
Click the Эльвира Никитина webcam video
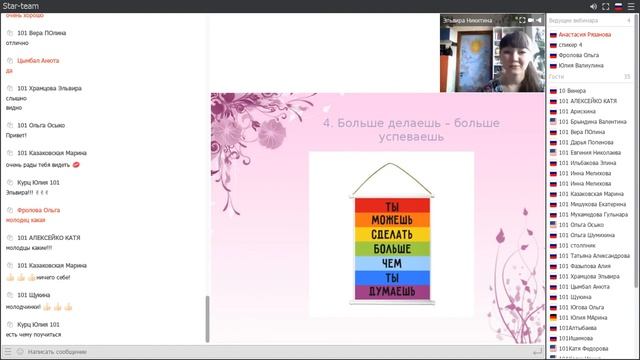[492, 53]
